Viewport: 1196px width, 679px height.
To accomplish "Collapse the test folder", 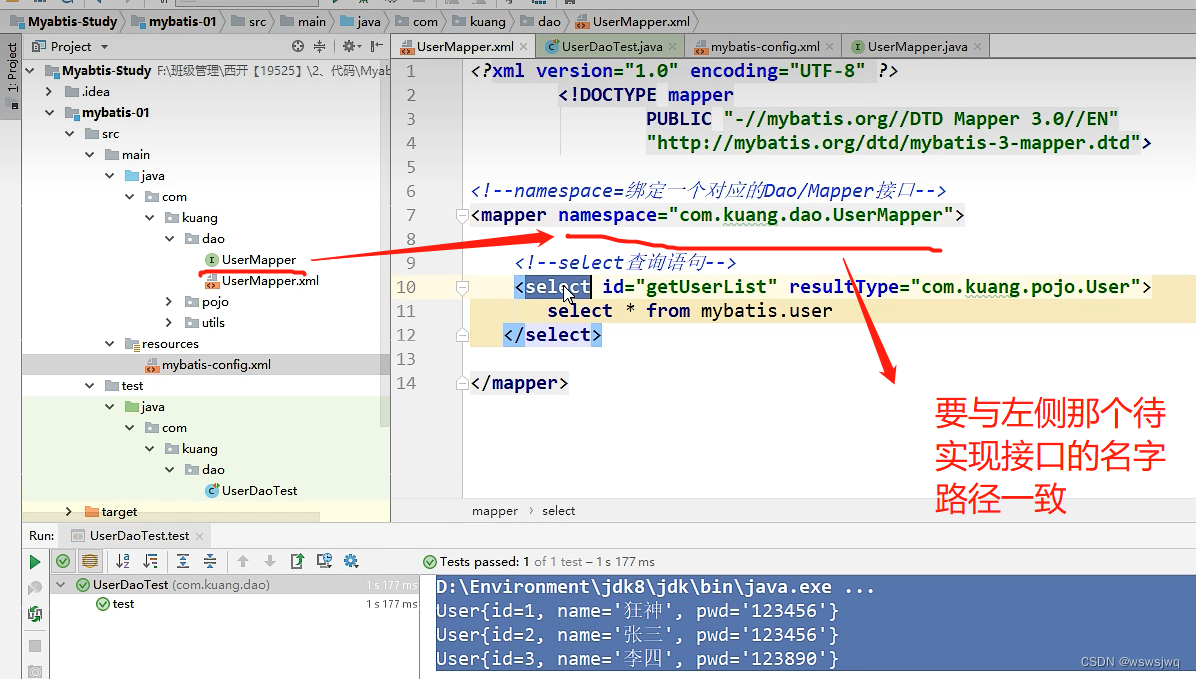I will pos(89,385).
